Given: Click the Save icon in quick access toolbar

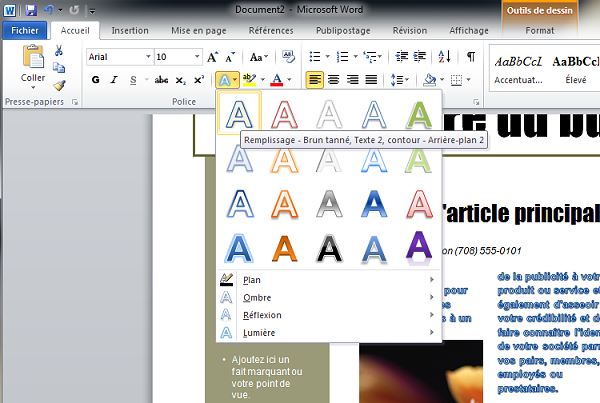Looking at the screenshot, I should [x=31, y=10].
